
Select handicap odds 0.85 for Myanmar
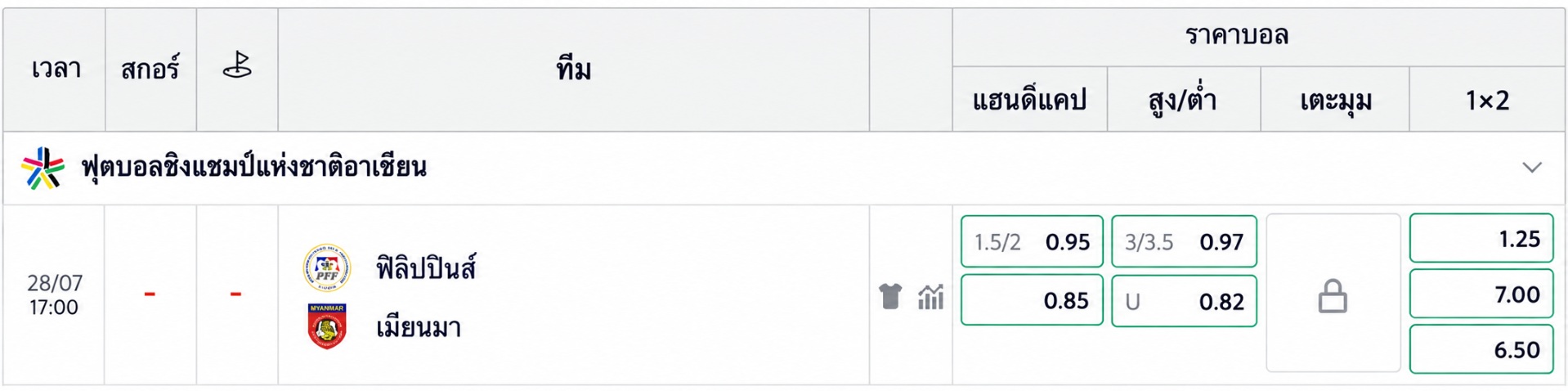pyautogui.click(x=1032, y=300)
